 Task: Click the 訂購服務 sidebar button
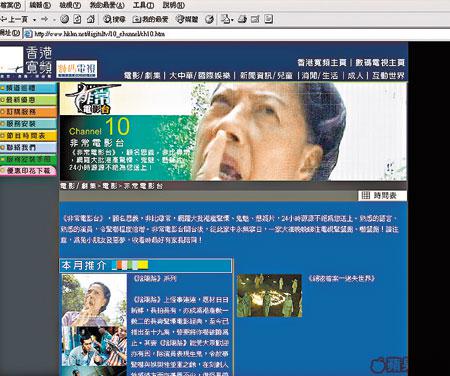tap(28, 112)
